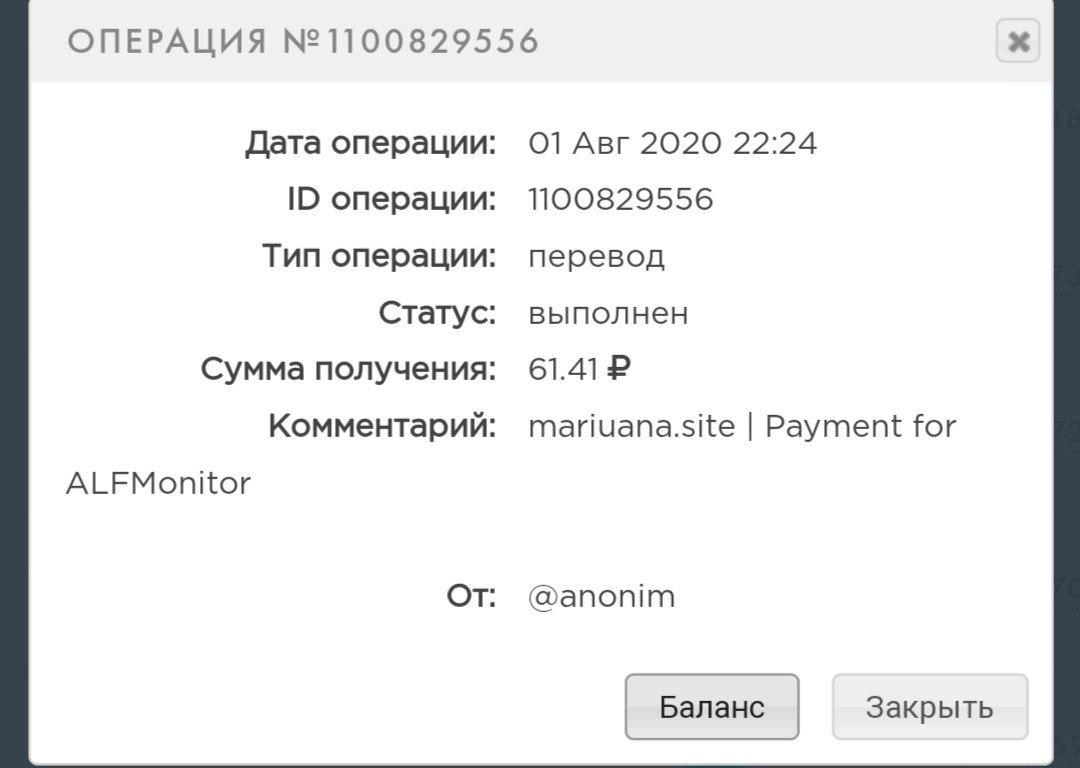Click the Дата операции label
Screen dimensions: 1080x768
click(371, 144)
